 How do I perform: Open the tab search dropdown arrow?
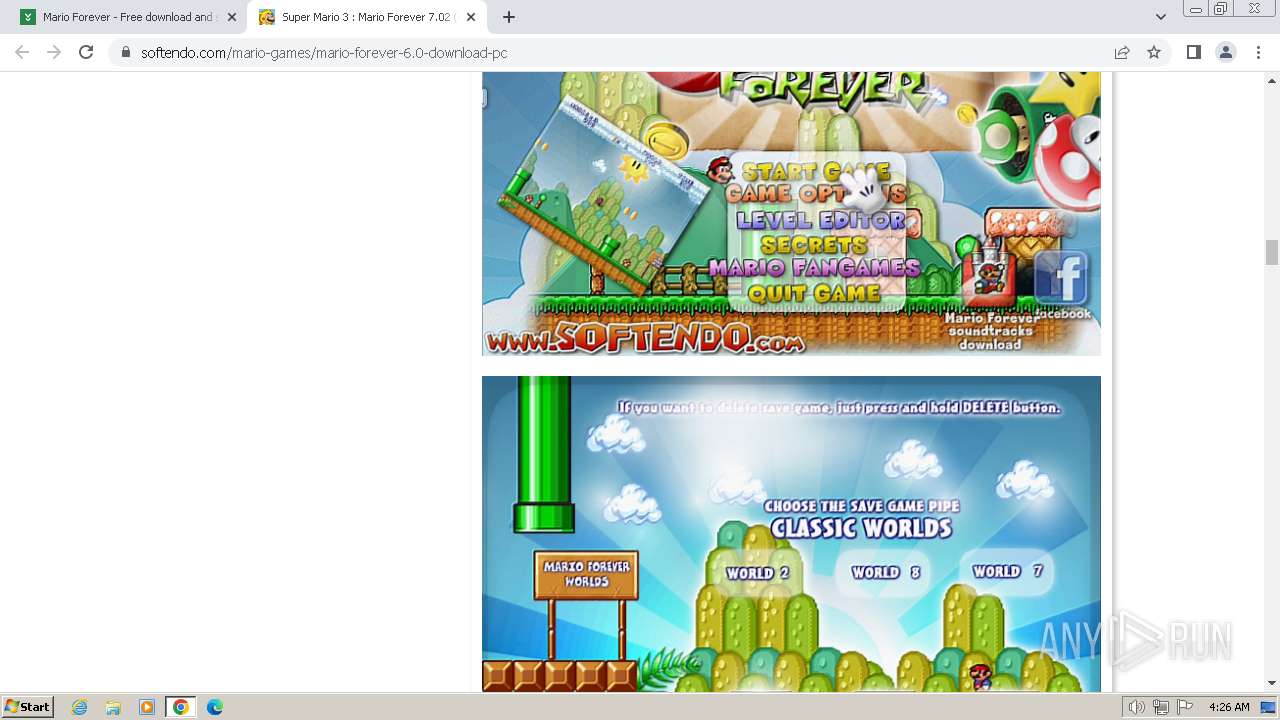[x=1160, y=17]
